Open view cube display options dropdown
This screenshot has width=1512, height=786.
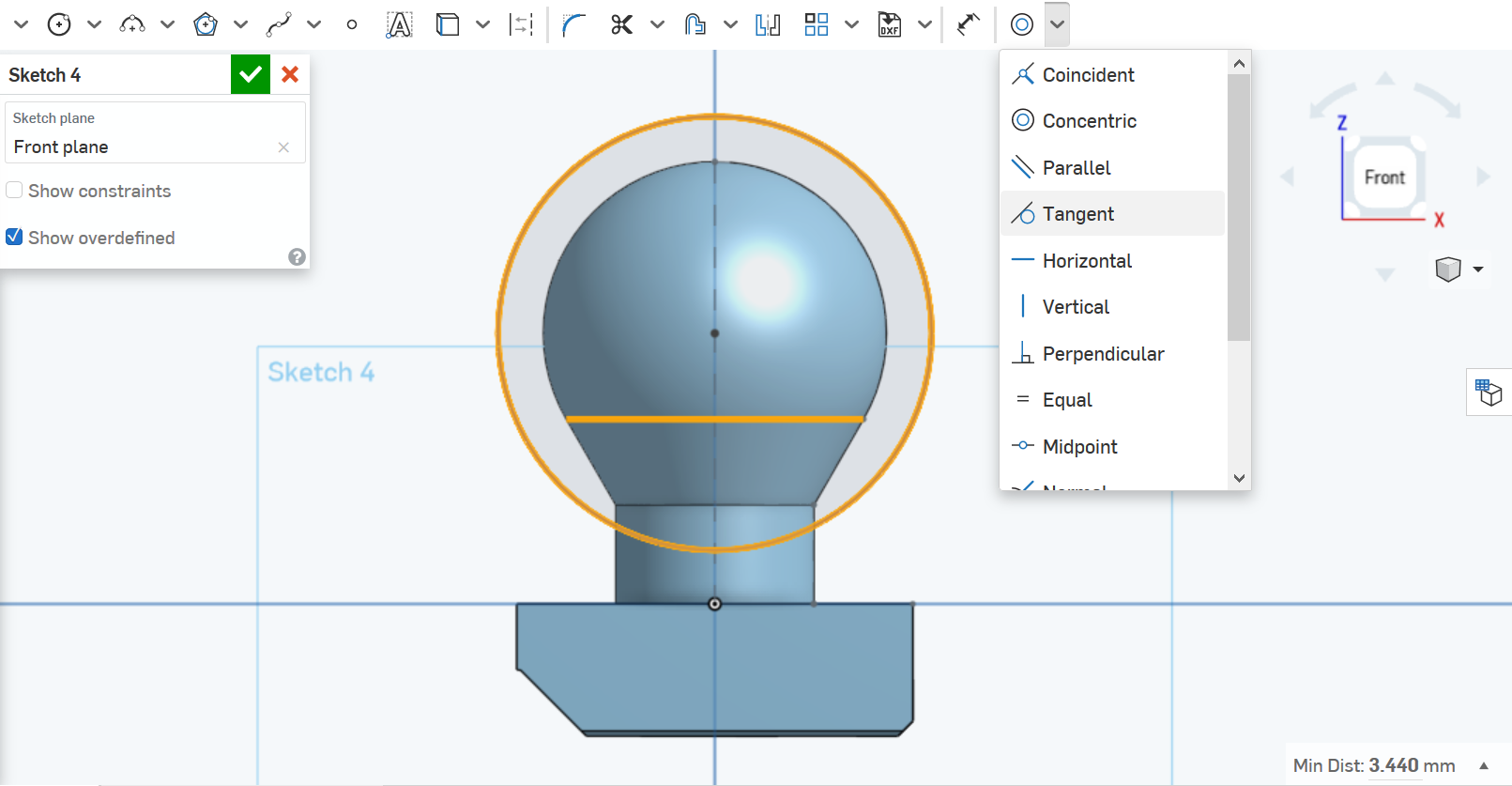coord(1478,270)
